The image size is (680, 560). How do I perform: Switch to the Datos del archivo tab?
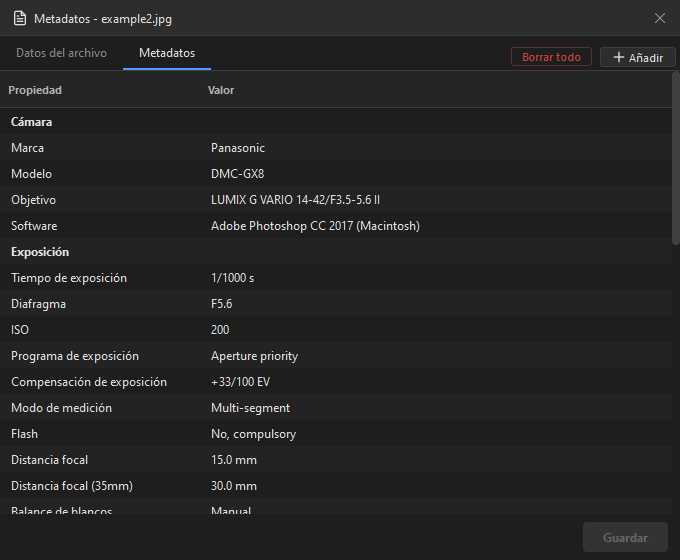pos(61,53)
